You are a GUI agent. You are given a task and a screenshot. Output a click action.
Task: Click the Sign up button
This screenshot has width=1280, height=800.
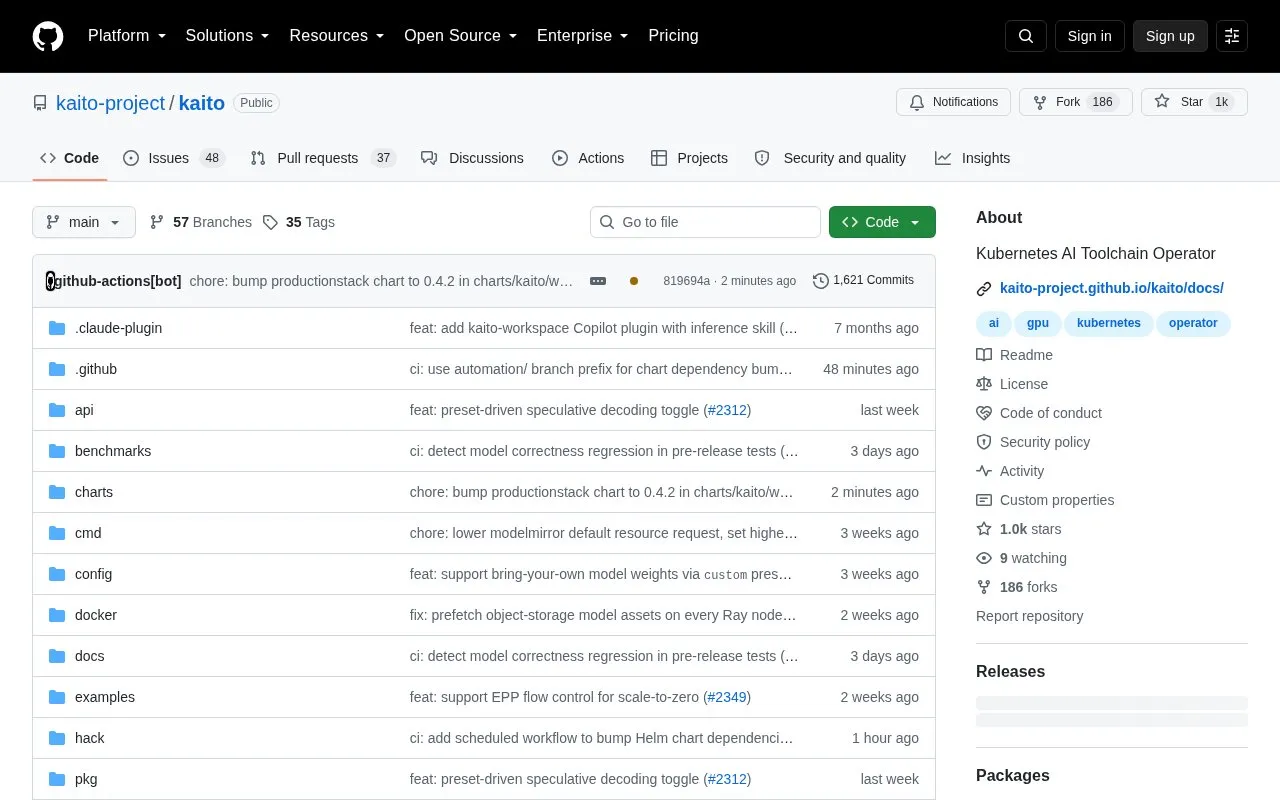pyautogui.click(x=1170, y=36)
